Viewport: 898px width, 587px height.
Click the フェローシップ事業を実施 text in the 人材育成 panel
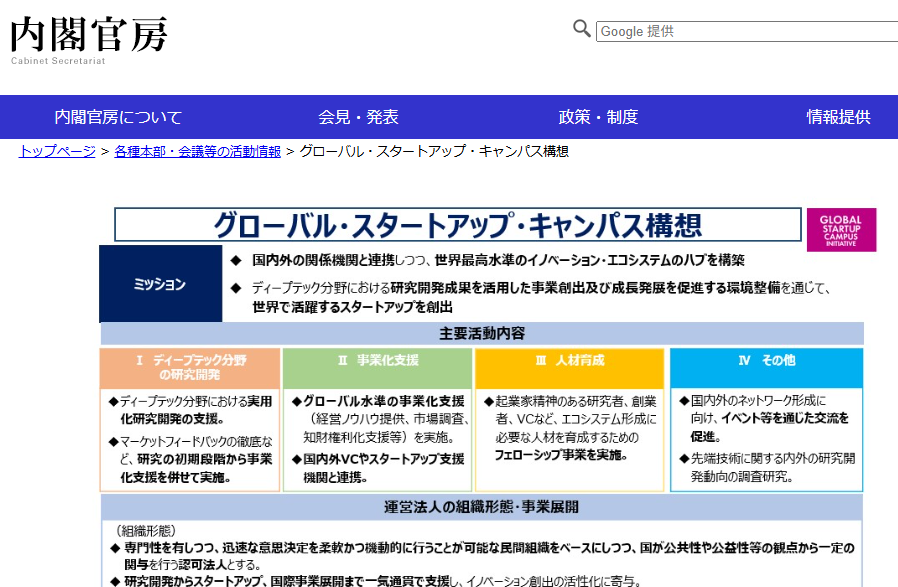[x=561, y=454]
